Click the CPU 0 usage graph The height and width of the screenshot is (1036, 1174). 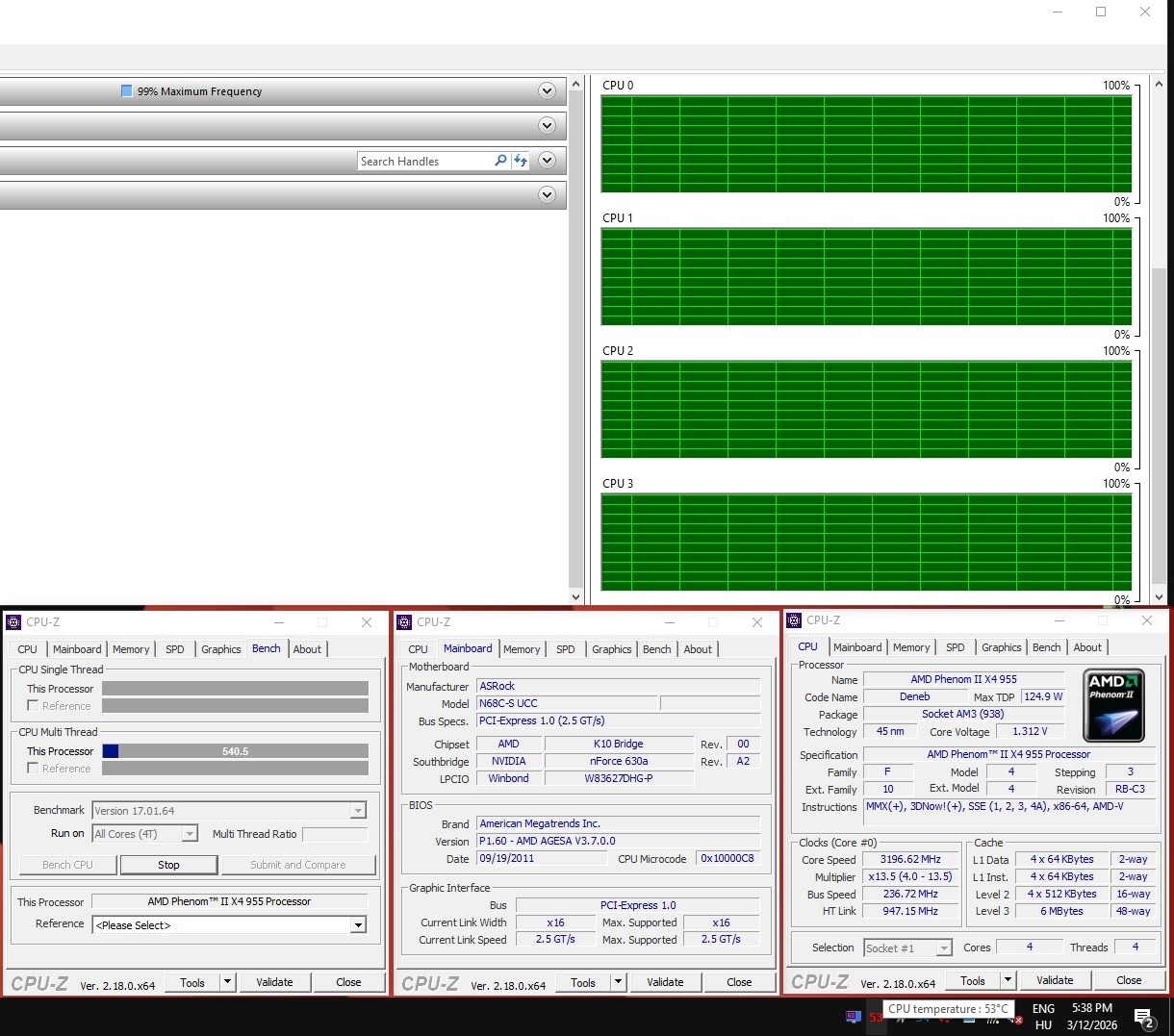[x=866, y=144]
